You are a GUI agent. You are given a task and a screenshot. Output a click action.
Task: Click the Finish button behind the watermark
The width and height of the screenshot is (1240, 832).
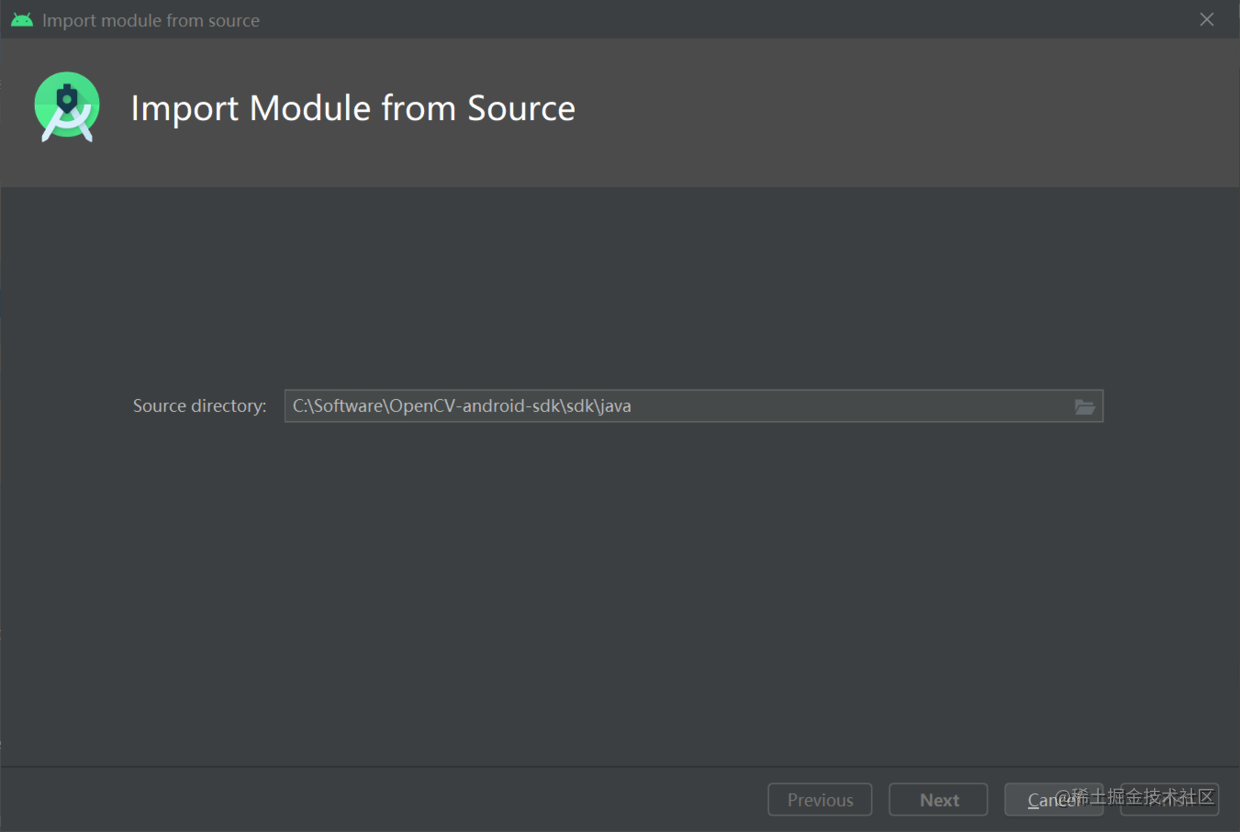coord(1170,800)
